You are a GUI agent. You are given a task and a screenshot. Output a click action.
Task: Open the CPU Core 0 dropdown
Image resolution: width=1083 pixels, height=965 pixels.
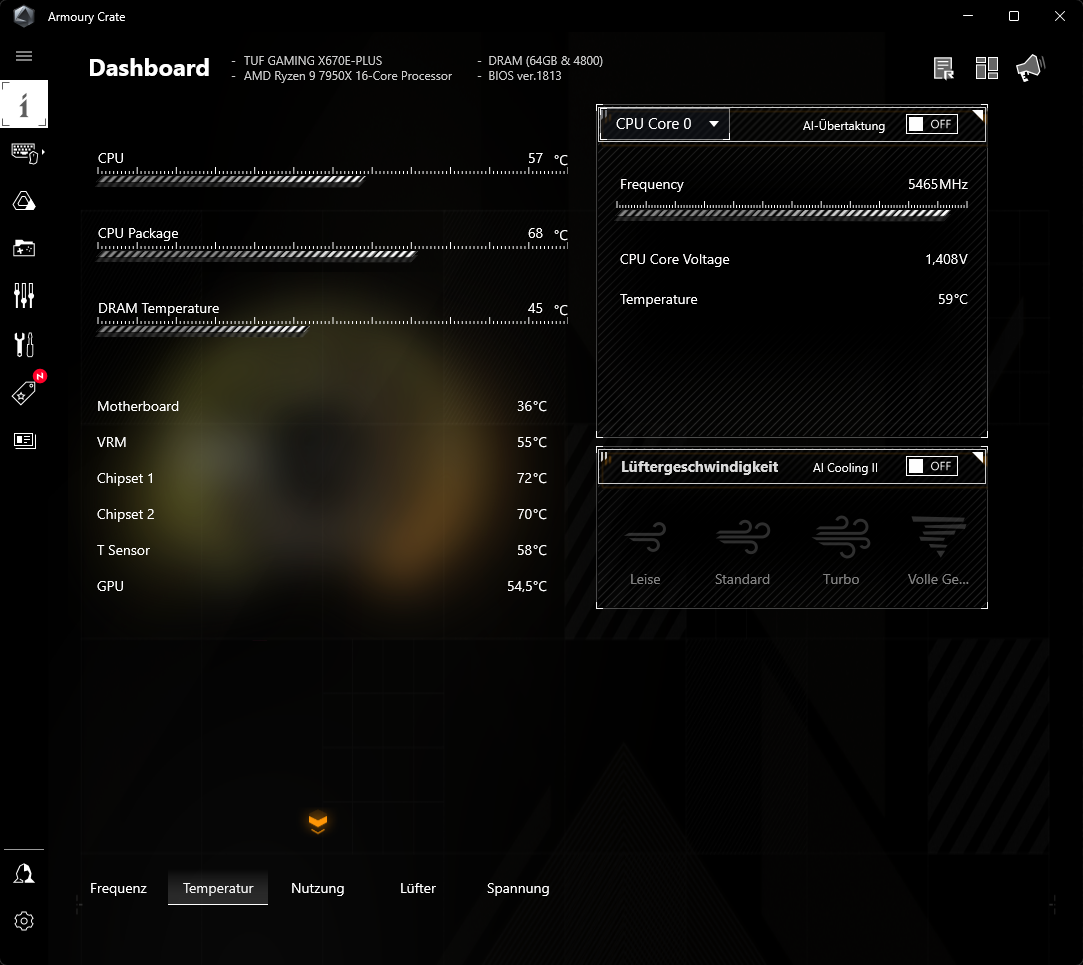[664, 124]
